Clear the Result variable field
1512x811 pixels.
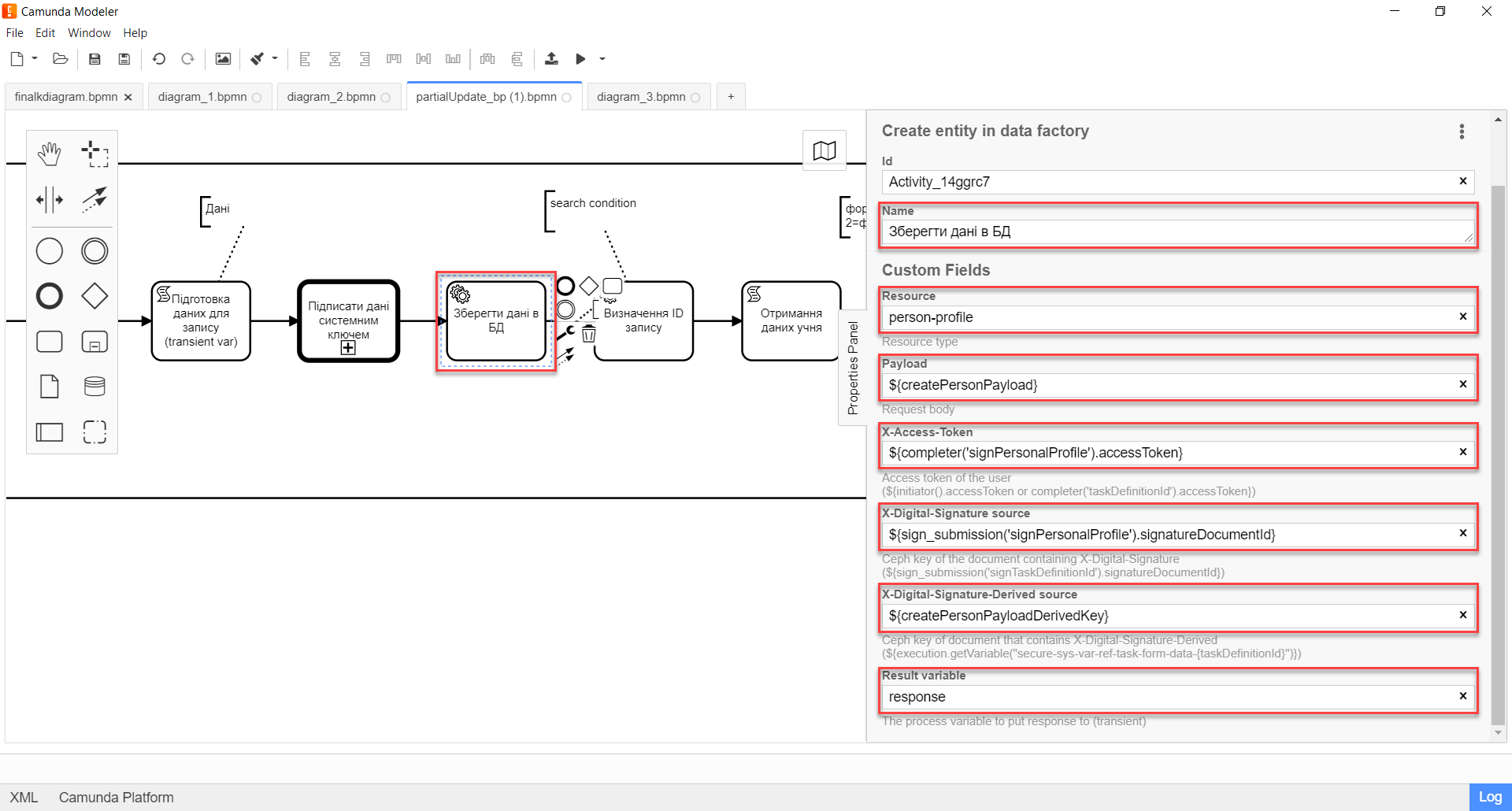point(1462,696)
